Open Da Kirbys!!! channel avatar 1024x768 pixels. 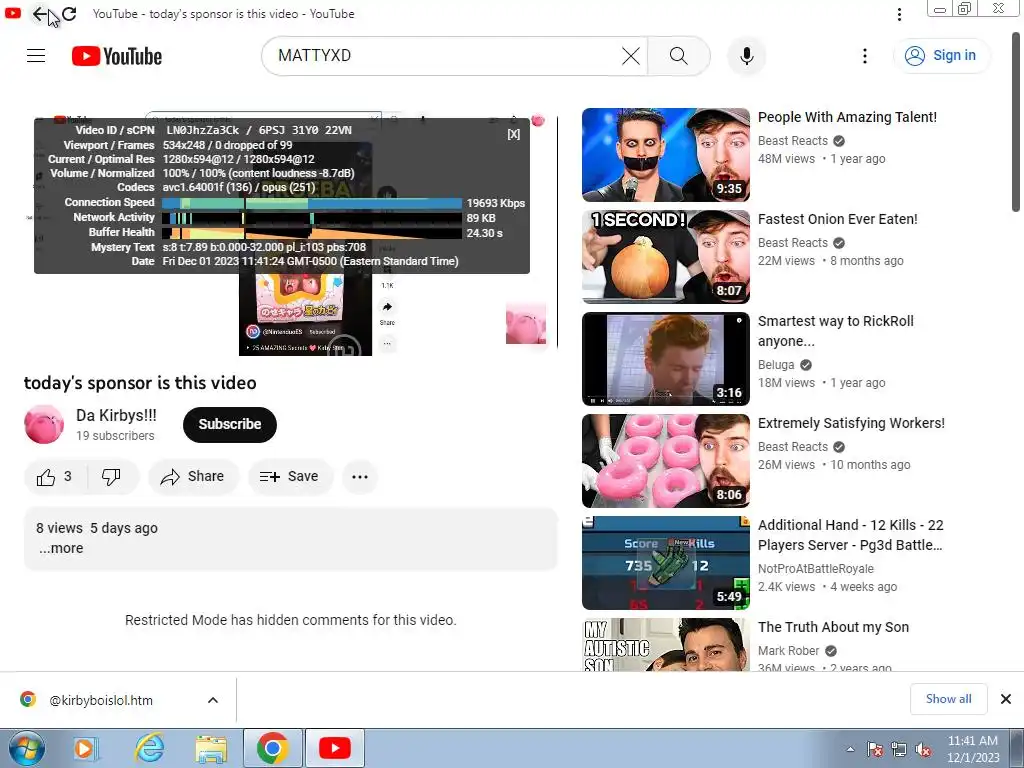(44, 424)
